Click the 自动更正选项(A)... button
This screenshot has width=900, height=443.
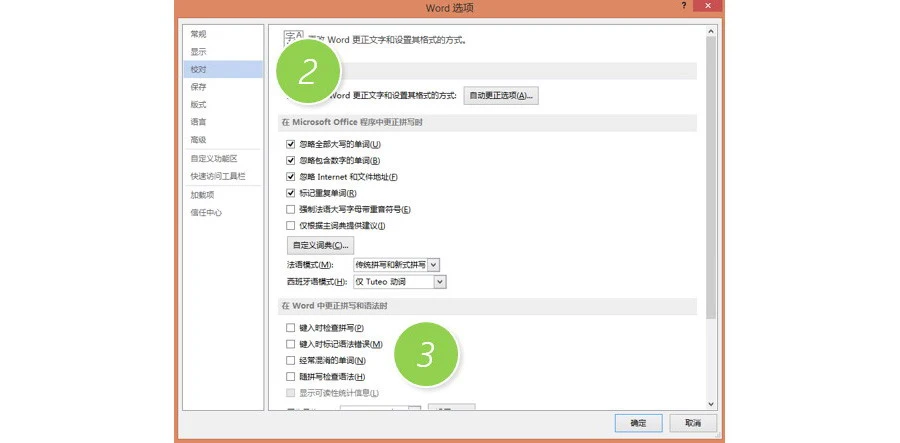pyautogui.click(x=501, y=95)
